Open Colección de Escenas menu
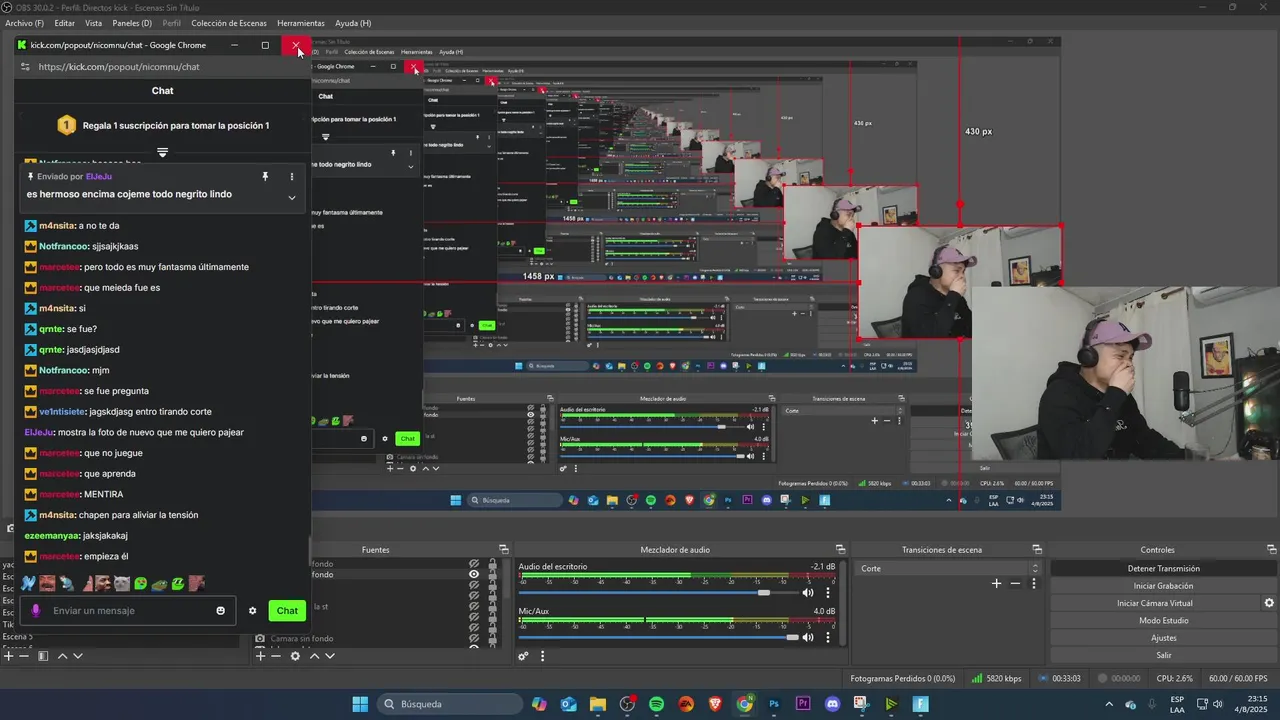 pyautogui.click(x=229, y=23)
